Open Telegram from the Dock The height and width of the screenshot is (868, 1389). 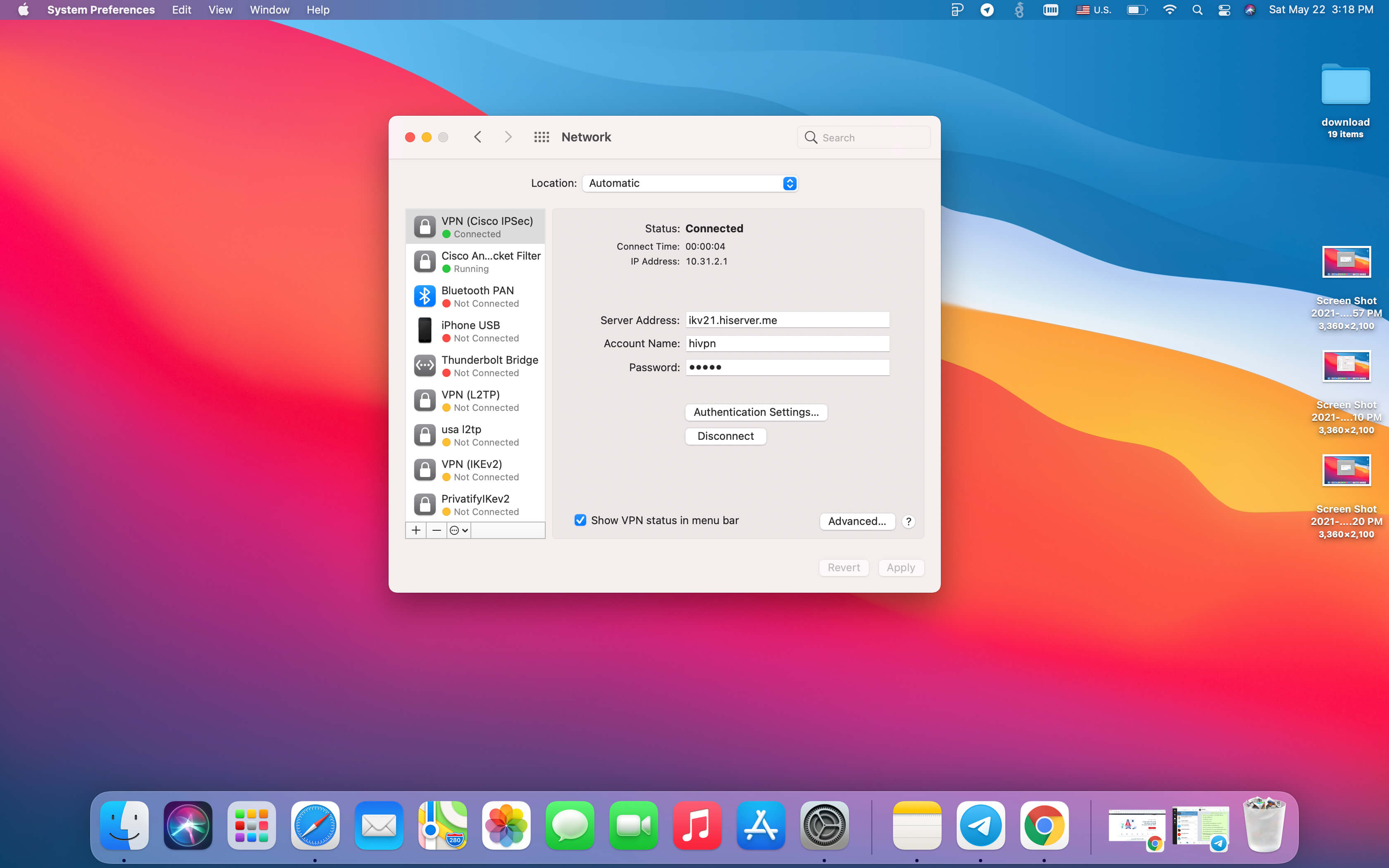(980, 825)
